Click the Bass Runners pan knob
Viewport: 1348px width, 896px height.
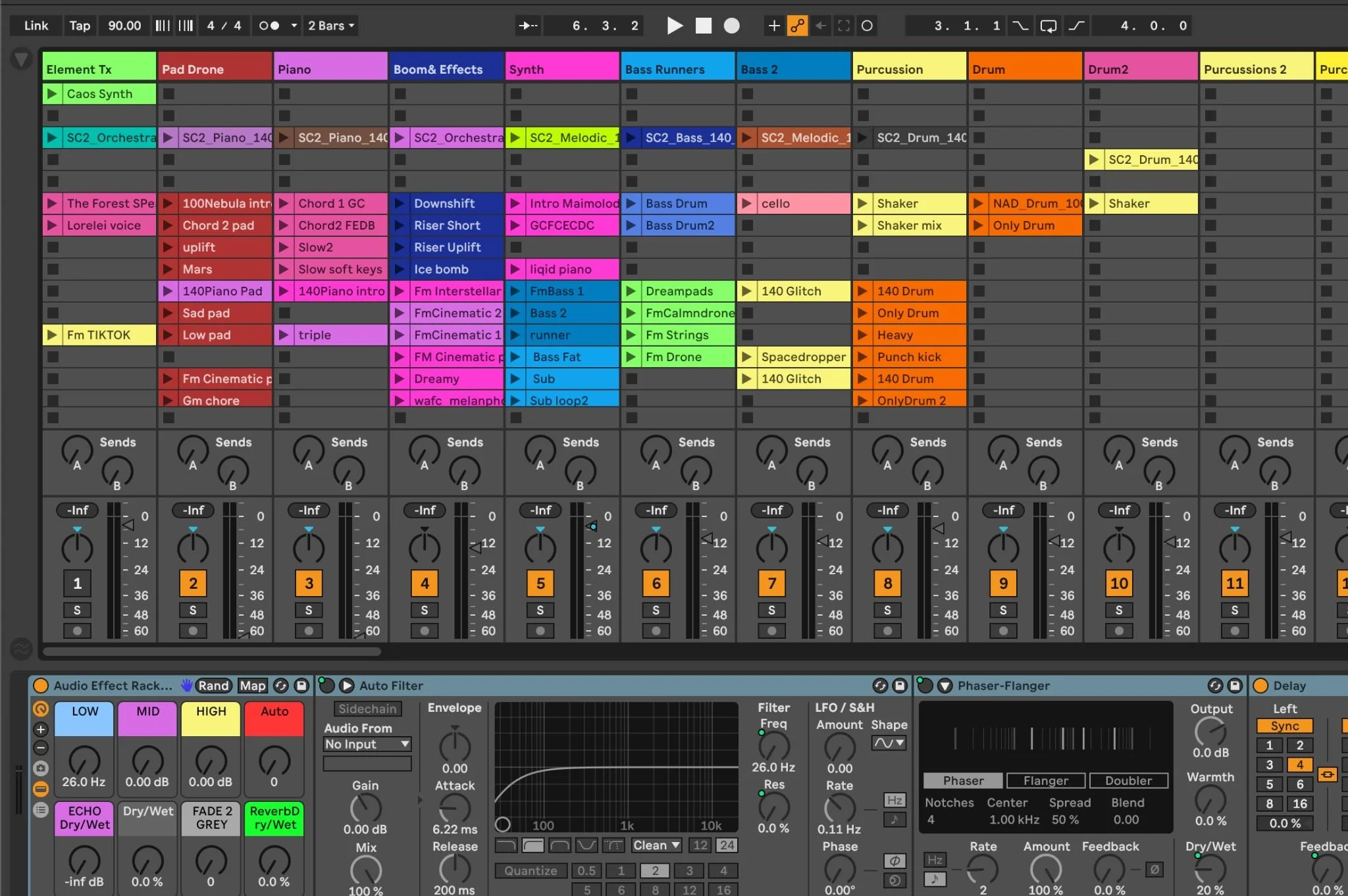click(x=656, y=547)
